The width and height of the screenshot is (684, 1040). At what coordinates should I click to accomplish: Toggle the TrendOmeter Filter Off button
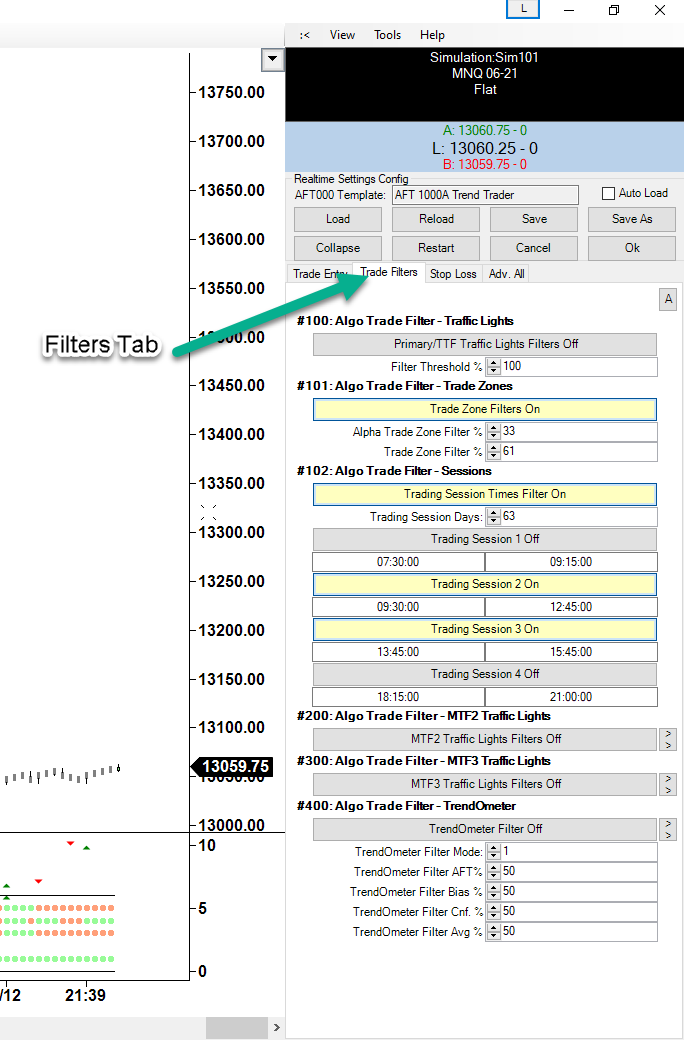click(x=484, y=829)
